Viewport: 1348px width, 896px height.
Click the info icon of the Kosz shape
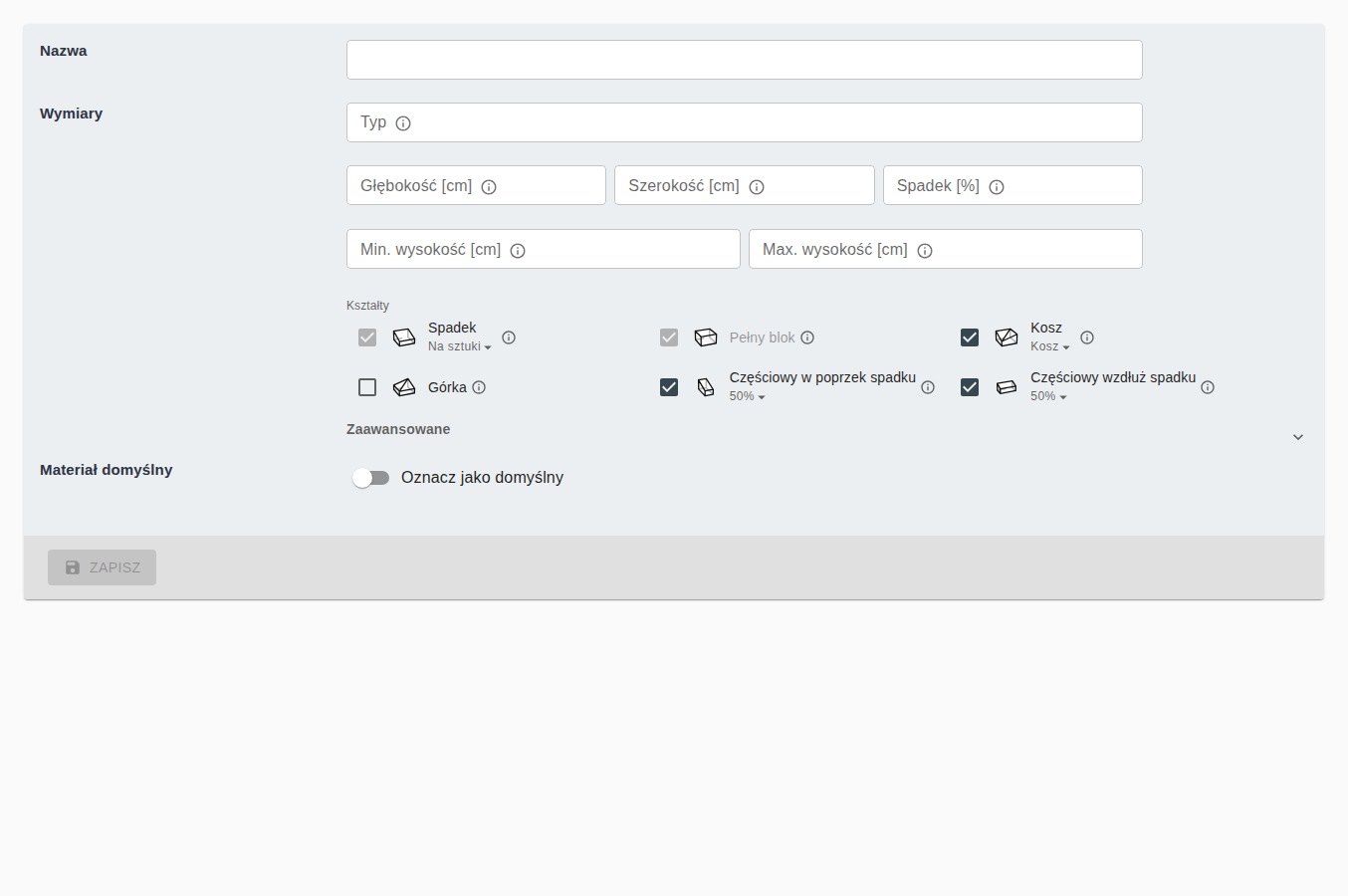1087,337
